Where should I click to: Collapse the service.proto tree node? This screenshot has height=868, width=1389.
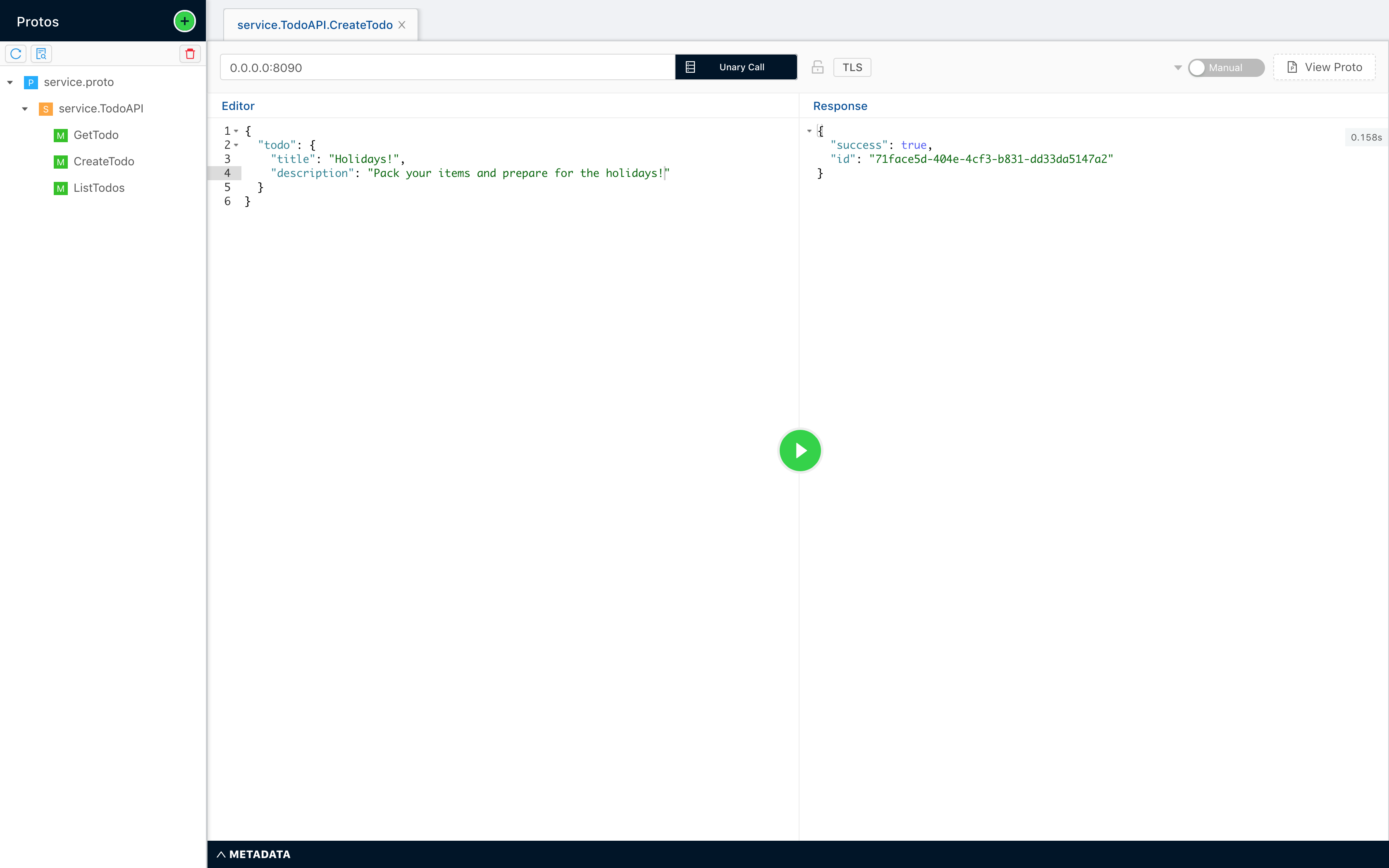[10, 82]
